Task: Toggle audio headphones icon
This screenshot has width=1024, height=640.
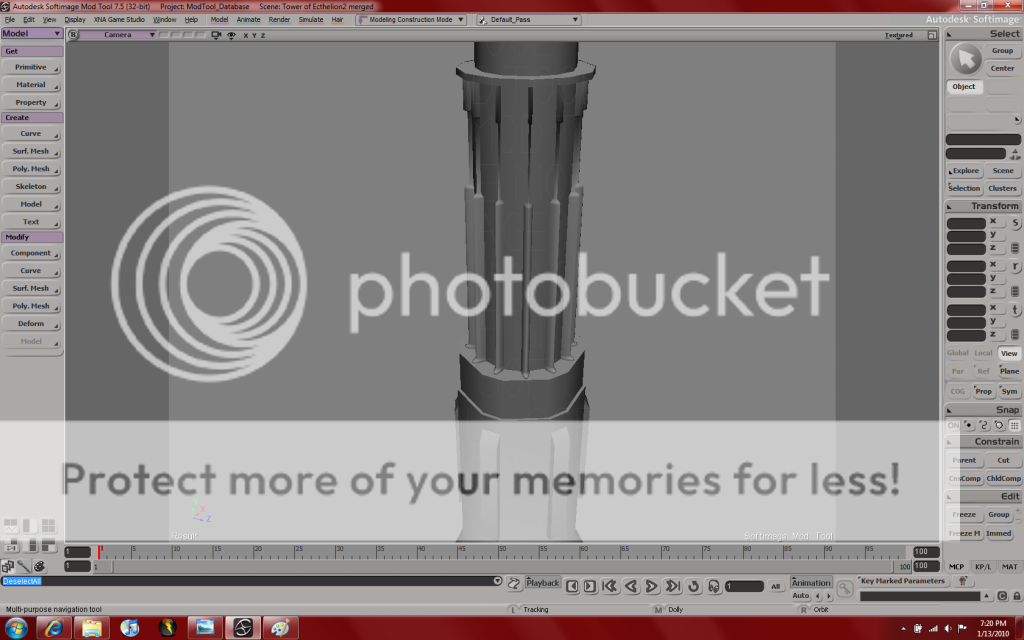Action: click(713, 586)
